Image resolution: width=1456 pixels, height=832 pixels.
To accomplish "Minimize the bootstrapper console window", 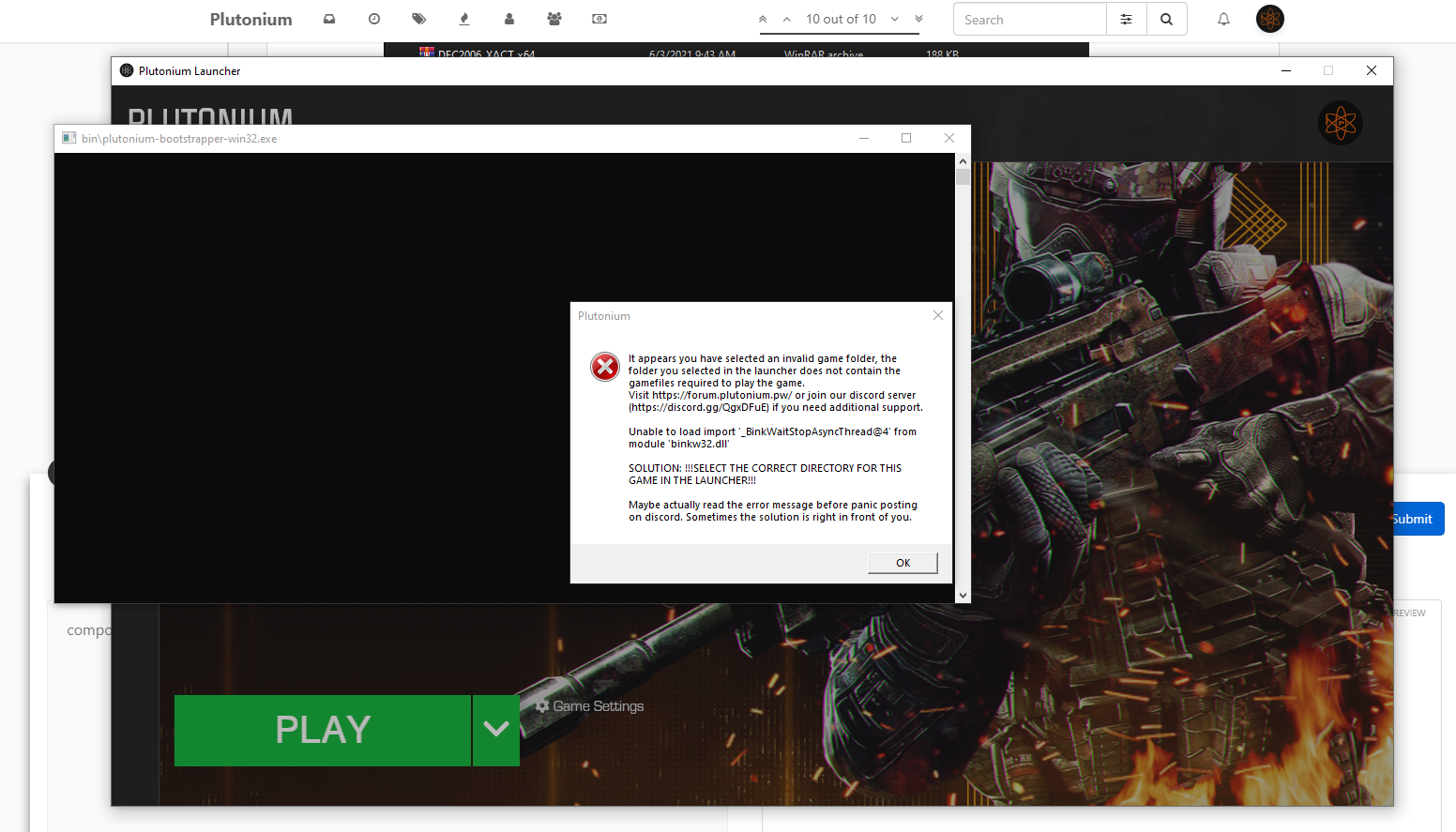I will pyautogui.click(x=864, y=138).
